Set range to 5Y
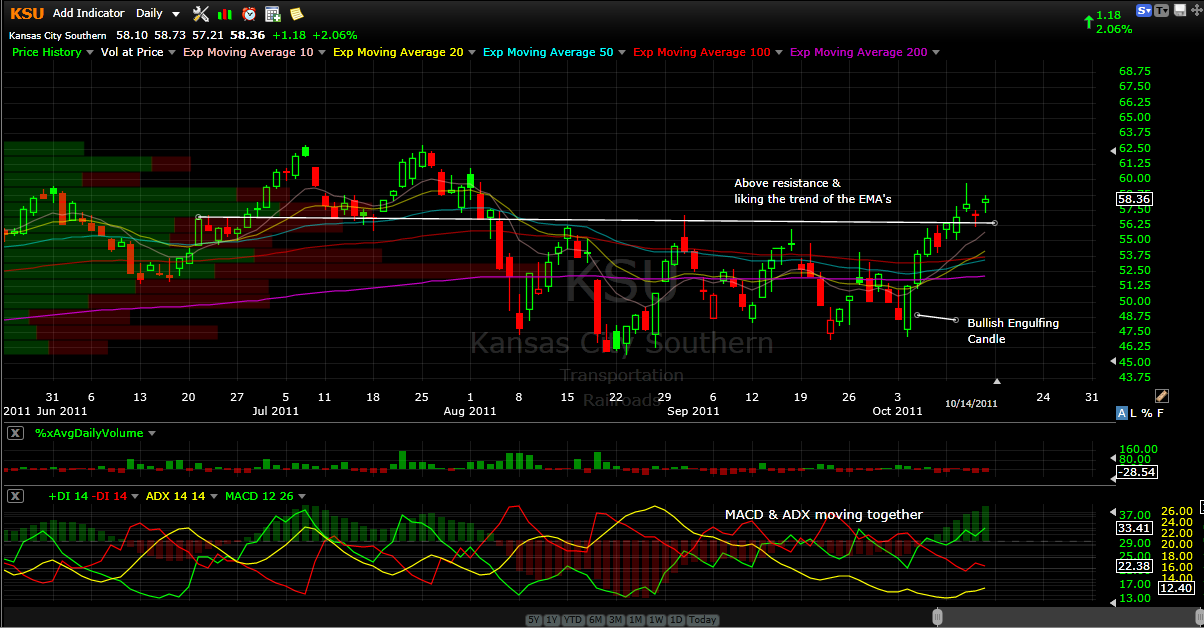1204x628 pixels. point(534,620)
